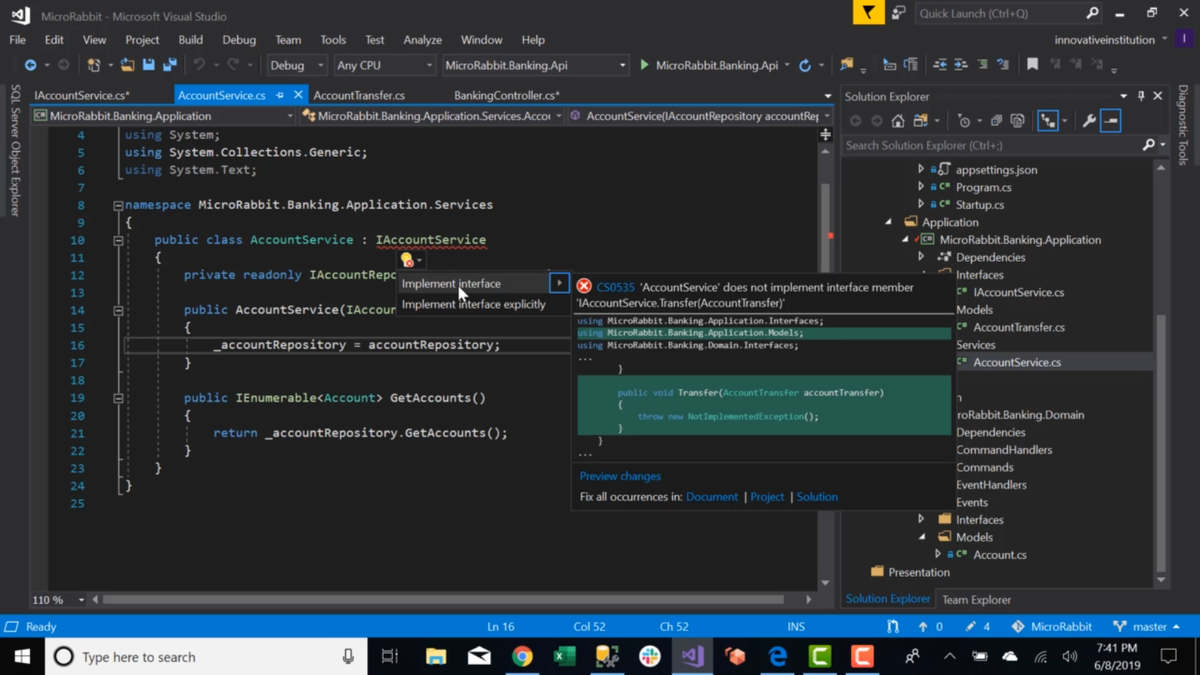Viewport: 1200px width, 675px height.
Task: Open the master branch selector in status bar
Action: pyautogui.click(x=1146, y=627)
